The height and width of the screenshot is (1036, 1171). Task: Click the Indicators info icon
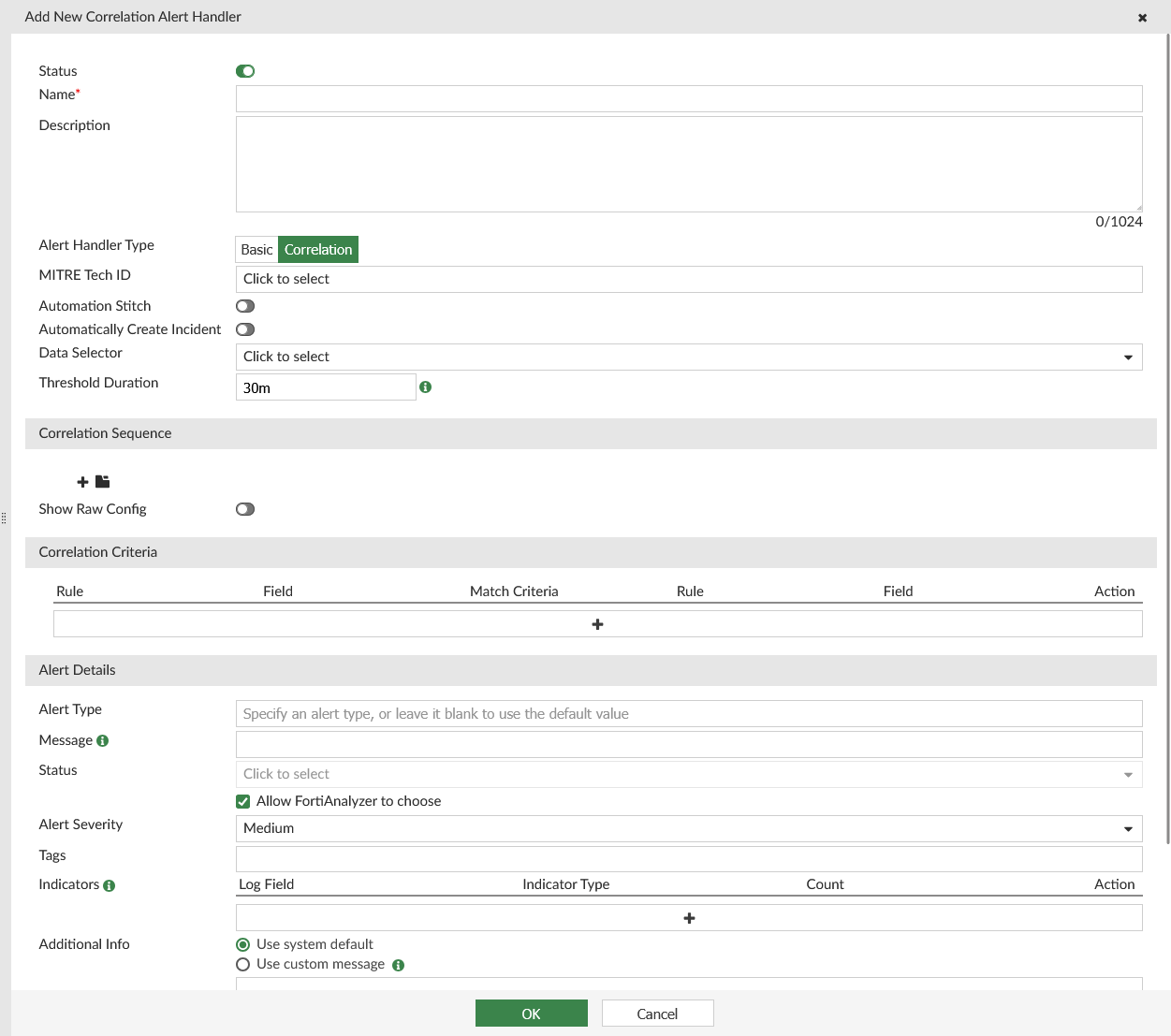click(110, 885)
